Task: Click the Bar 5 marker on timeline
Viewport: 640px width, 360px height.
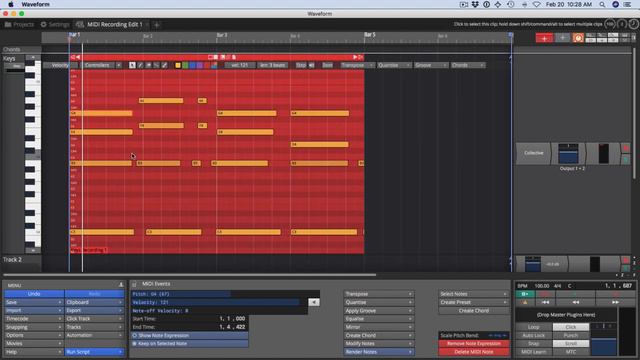Action: [x=370, y=35]
